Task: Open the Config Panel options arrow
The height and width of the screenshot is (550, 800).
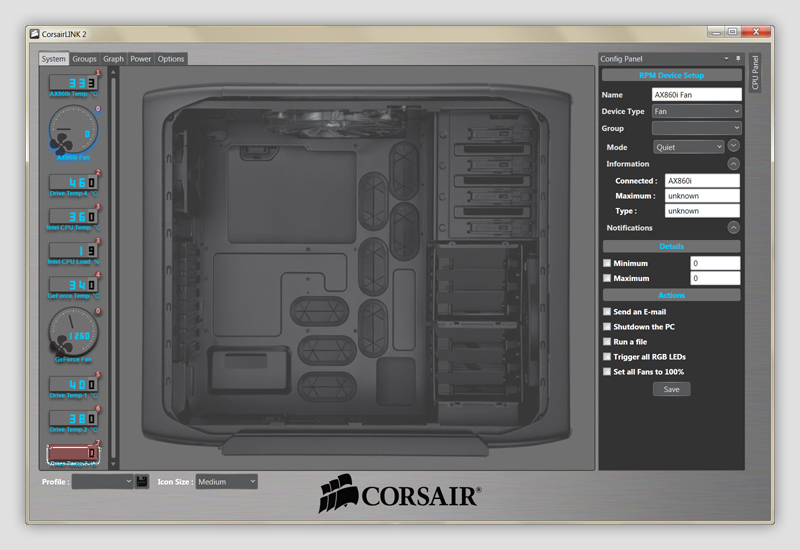Action: (727, 59)
